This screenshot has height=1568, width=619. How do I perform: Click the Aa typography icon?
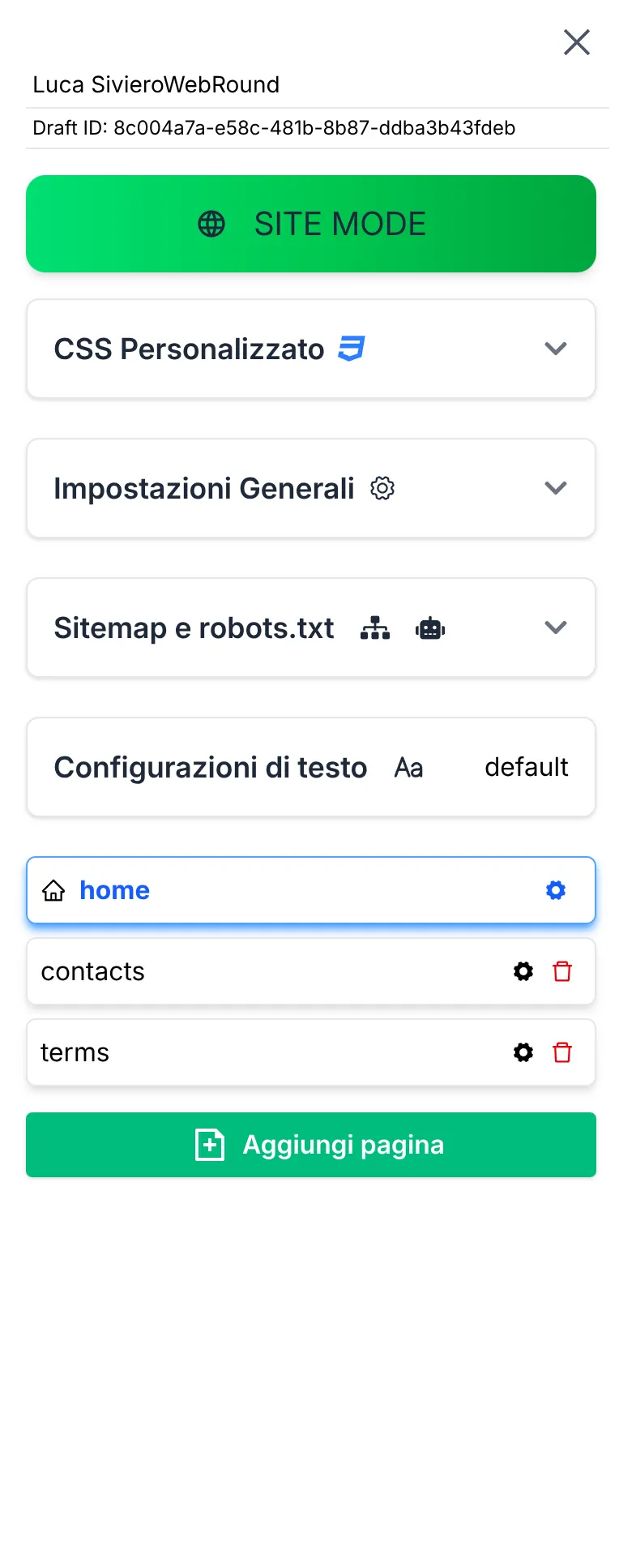[x=409, y=768]
